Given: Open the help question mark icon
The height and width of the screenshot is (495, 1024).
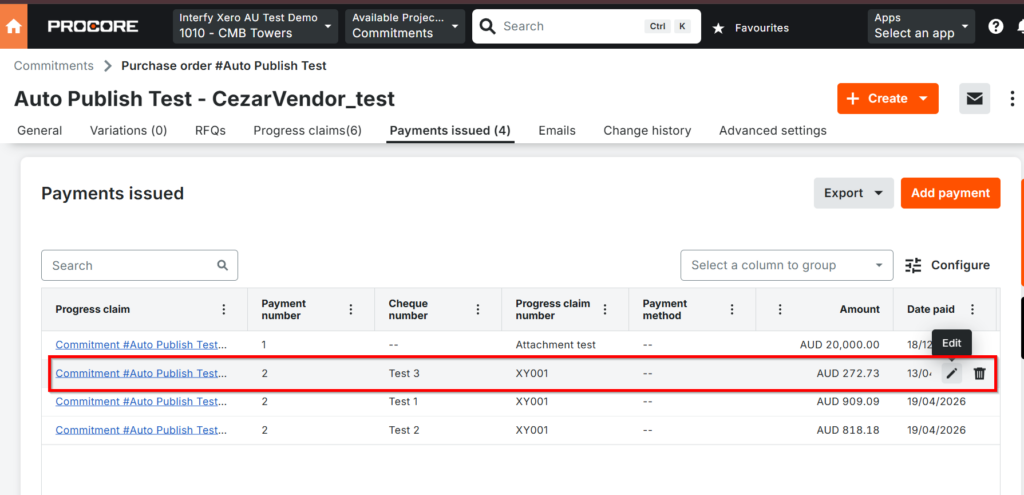Looking at the screenshot, I should point(995,27).
